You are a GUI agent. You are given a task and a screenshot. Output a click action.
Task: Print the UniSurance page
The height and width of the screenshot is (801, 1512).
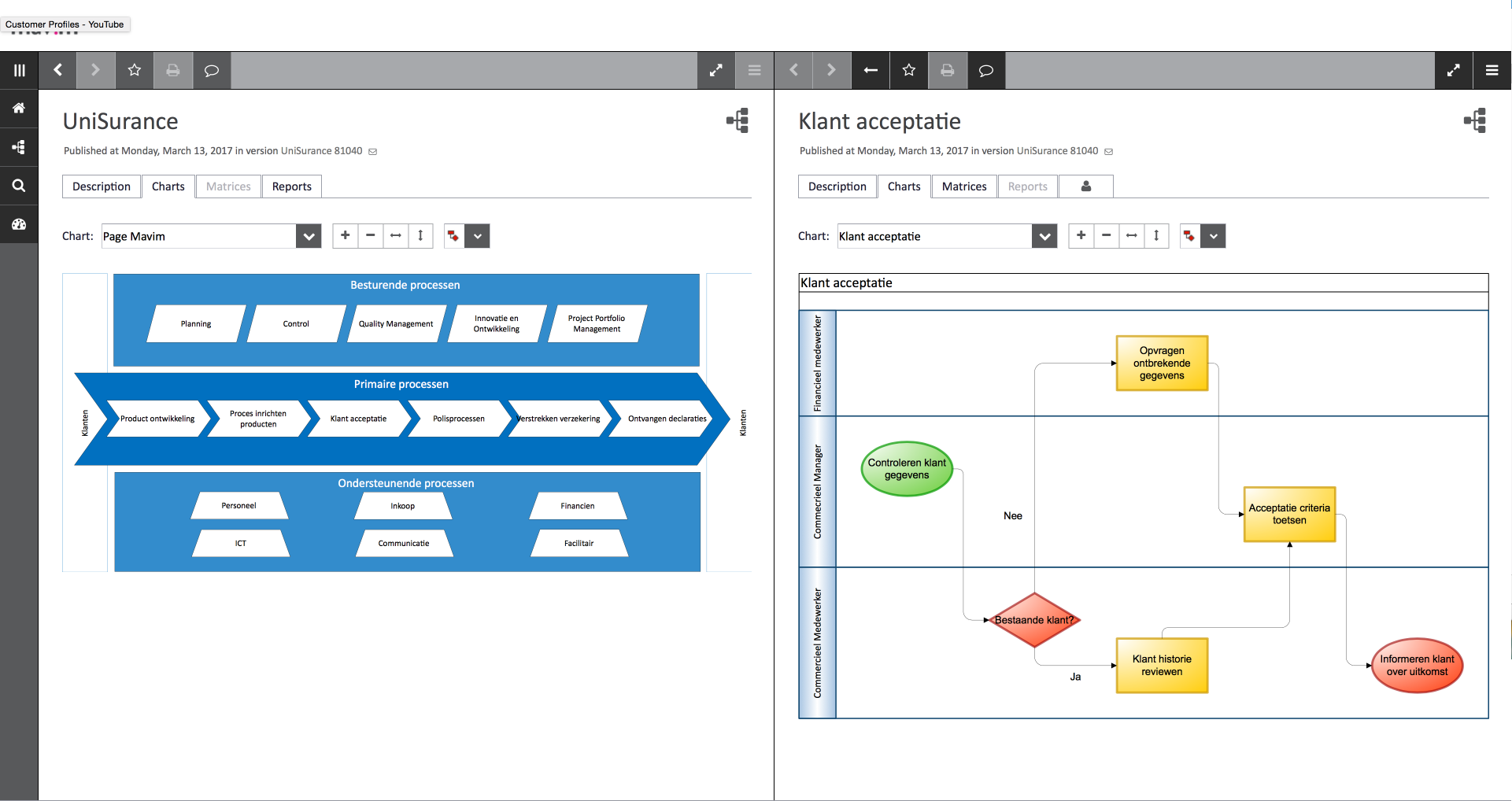pyautogui.click(x=173, y=71)
